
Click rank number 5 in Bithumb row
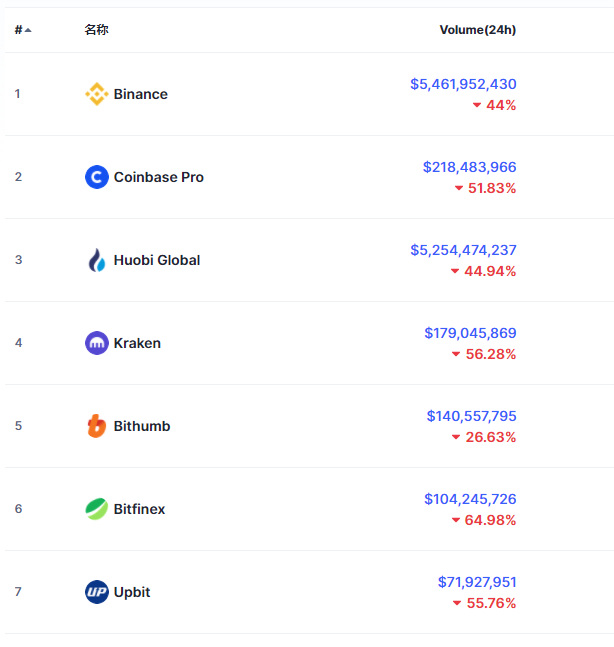(x=18, y=425)
